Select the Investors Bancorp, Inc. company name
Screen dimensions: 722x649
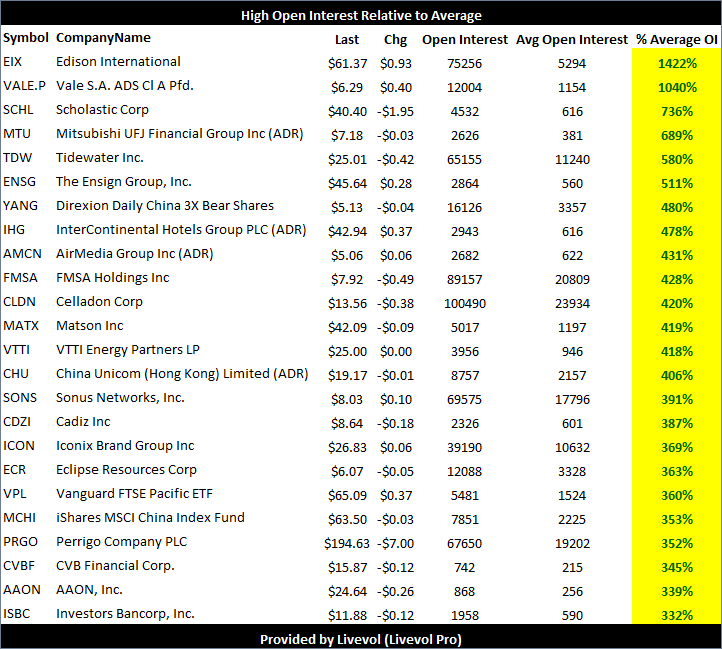point(125,613)
